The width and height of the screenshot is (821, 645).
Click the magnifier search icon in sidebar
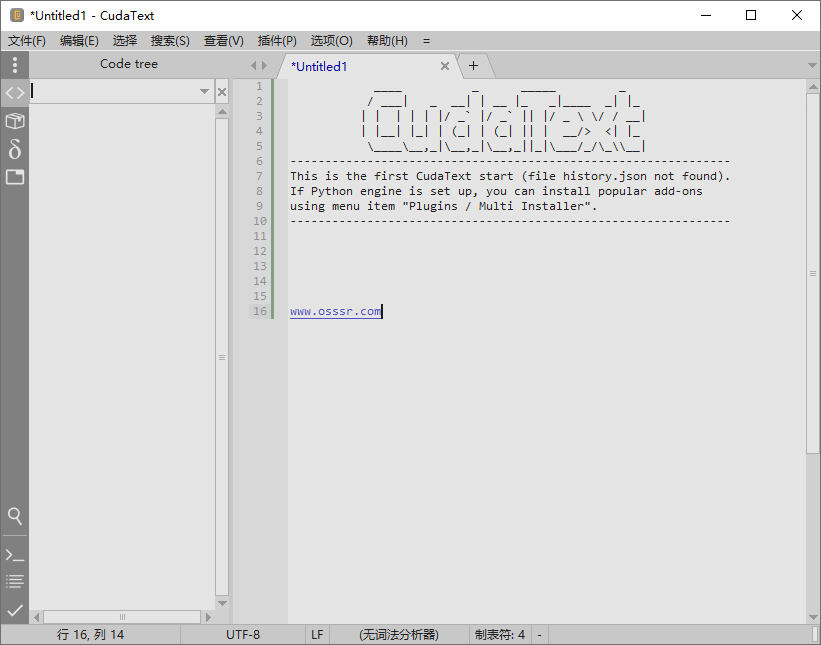click(14, 516)
